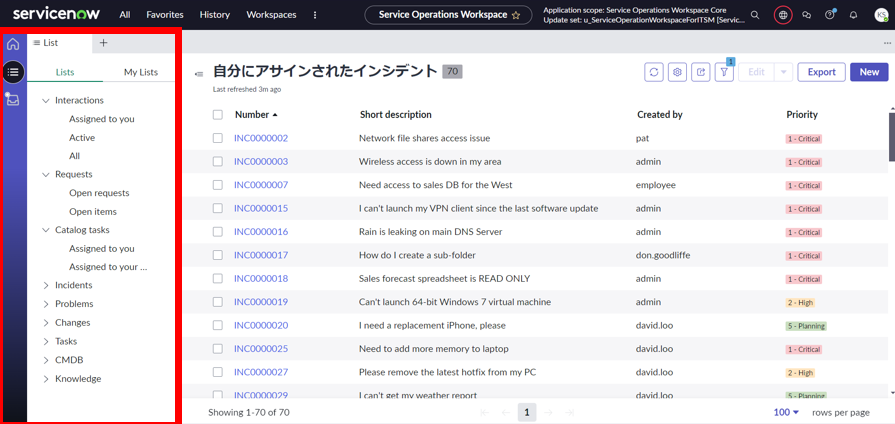Check the box for INC0000019
Viewport: 895px width, 424px height.
[x=217, y=302]
